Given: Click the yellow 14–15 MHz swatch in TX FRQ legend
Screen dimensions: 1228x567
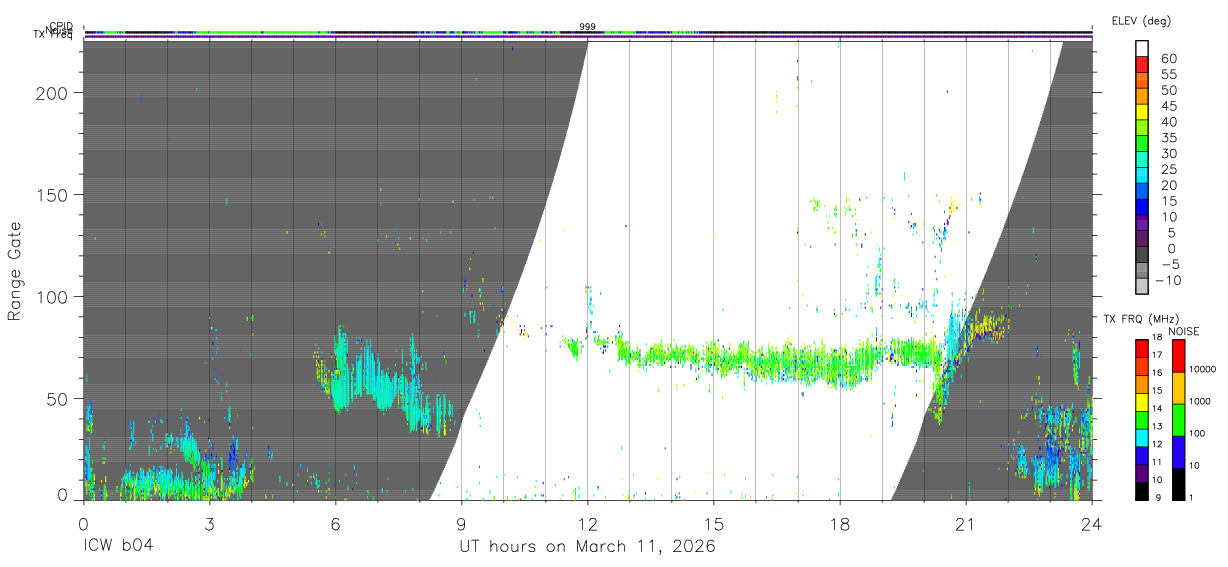Looking at the screenshot, I should pyautogui.click(x=1141, y=402).
